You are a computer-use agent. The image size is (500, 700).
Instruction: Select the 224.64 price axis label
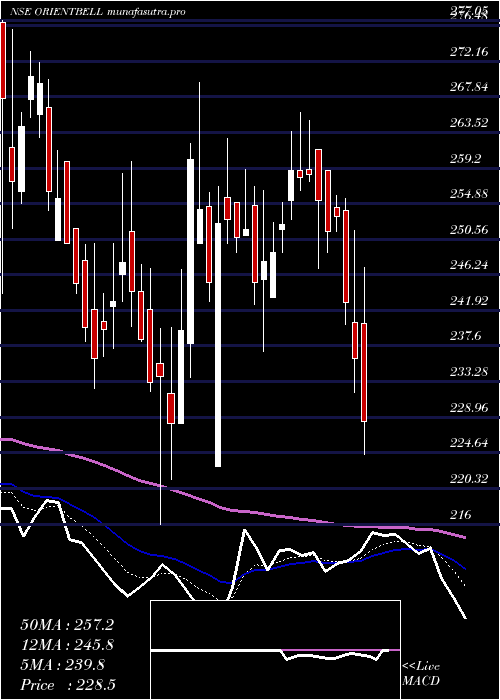coord(469,443)
